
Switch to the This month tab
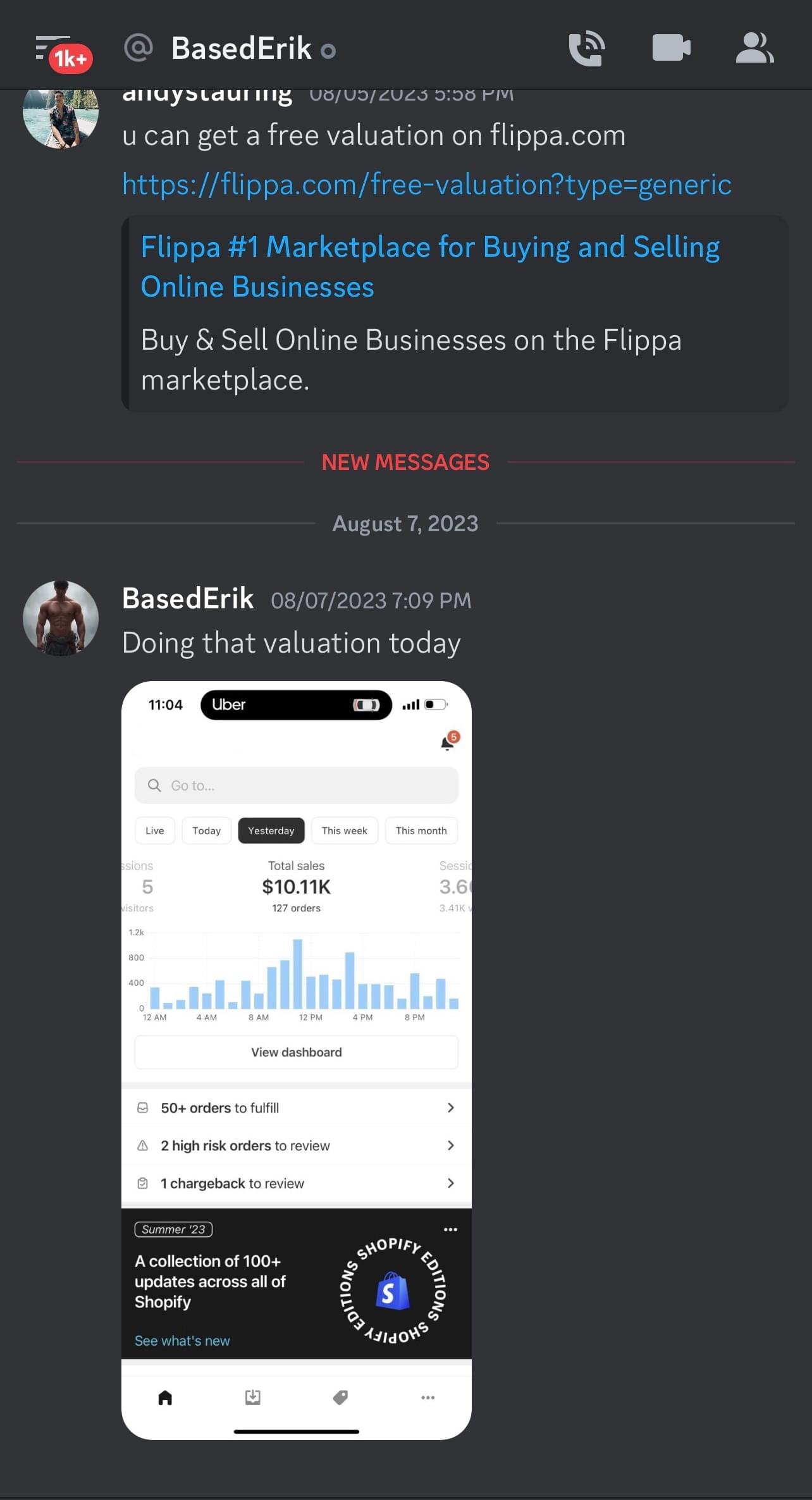coord(421,831)
